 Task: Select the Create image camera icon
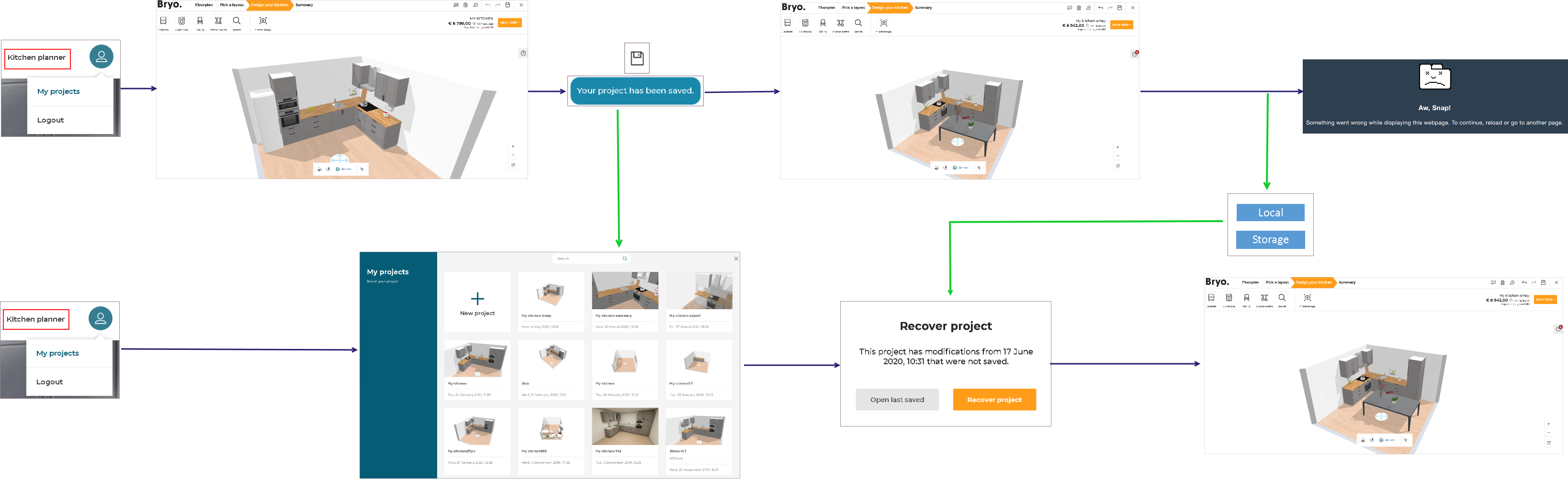(262, 22)
